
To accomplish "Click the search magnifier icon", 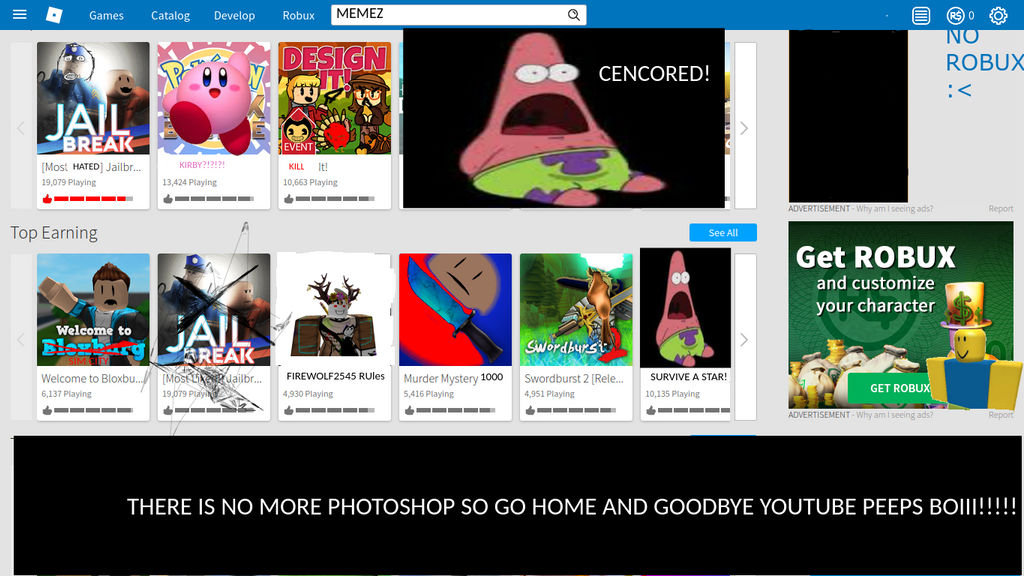I will coord(573,14).
